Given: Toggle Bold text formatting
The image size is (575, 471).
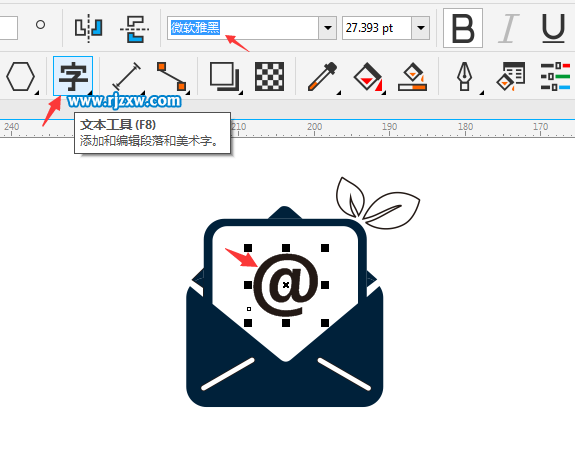Looking at the screenshot, I should [x=463, y=28].
